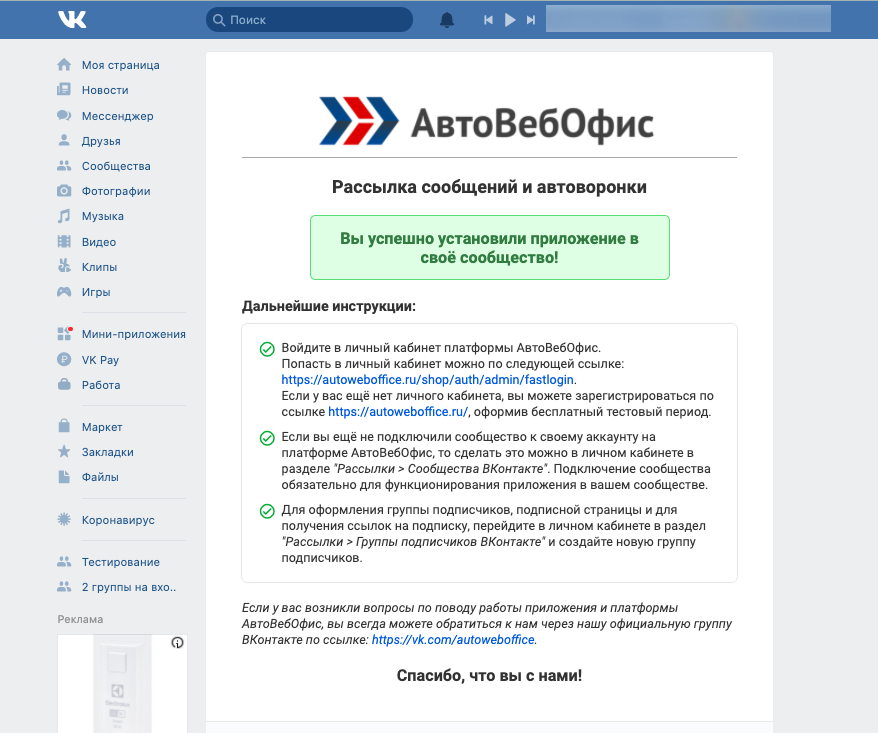Open VK Pay icon
Viewport: 878px width, 733px height.
click(64, 360)
